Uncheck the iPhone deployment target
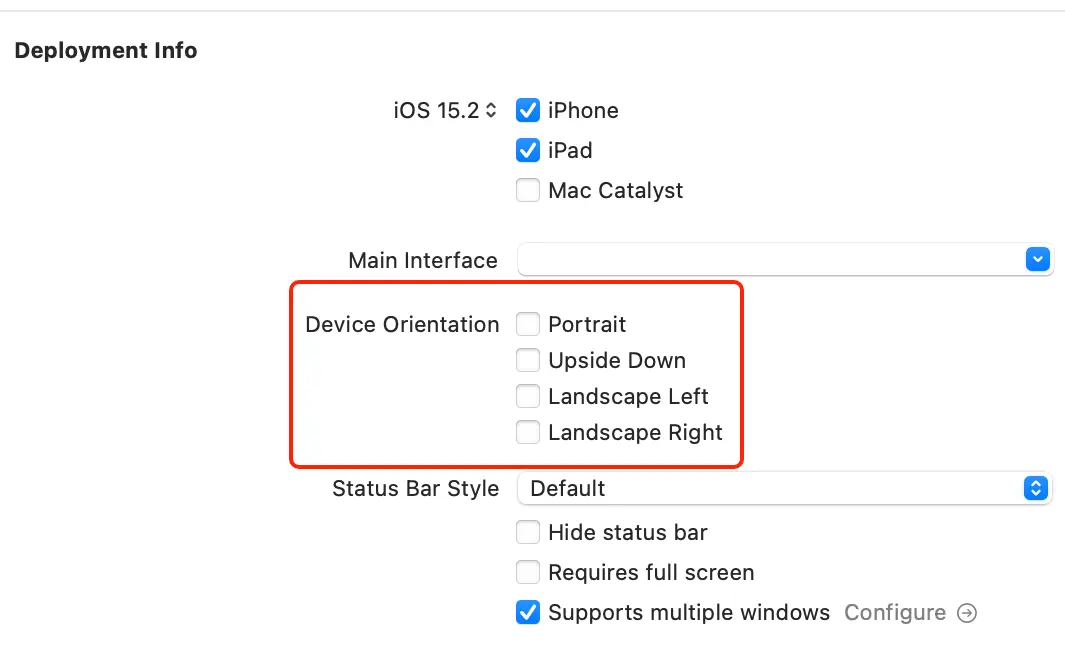 tap(528, 110)
